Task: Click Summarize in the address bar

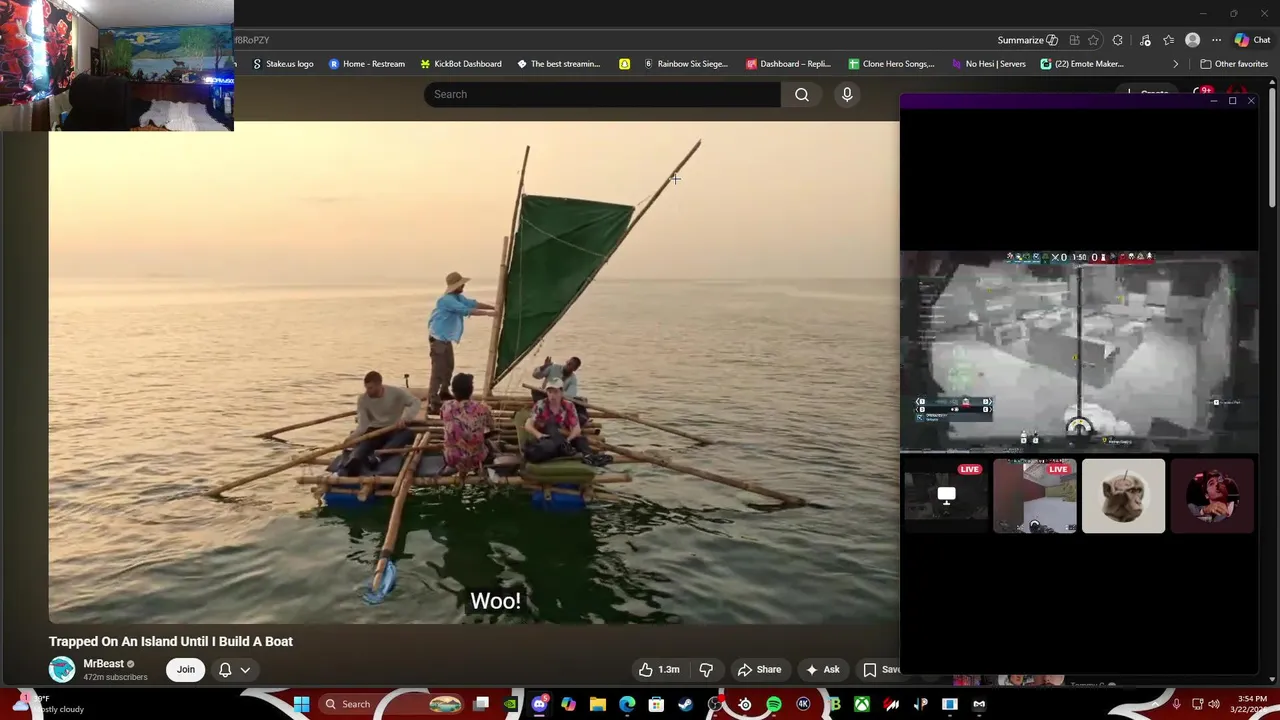Action: (1027, 40)
